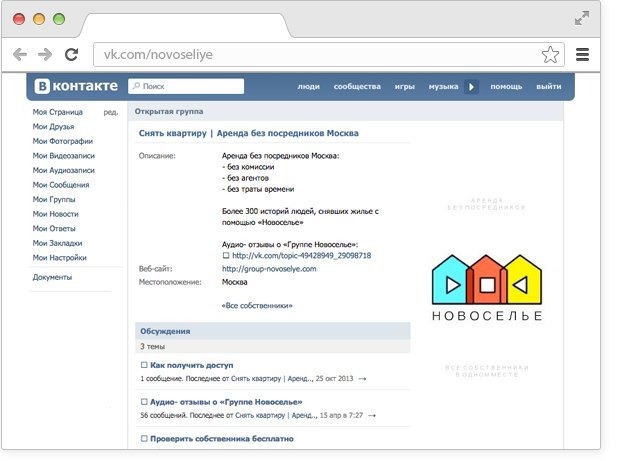This screenshot has height=461, width=620.
Task: Click the «Все собственники» link
Action: [257, 306]
